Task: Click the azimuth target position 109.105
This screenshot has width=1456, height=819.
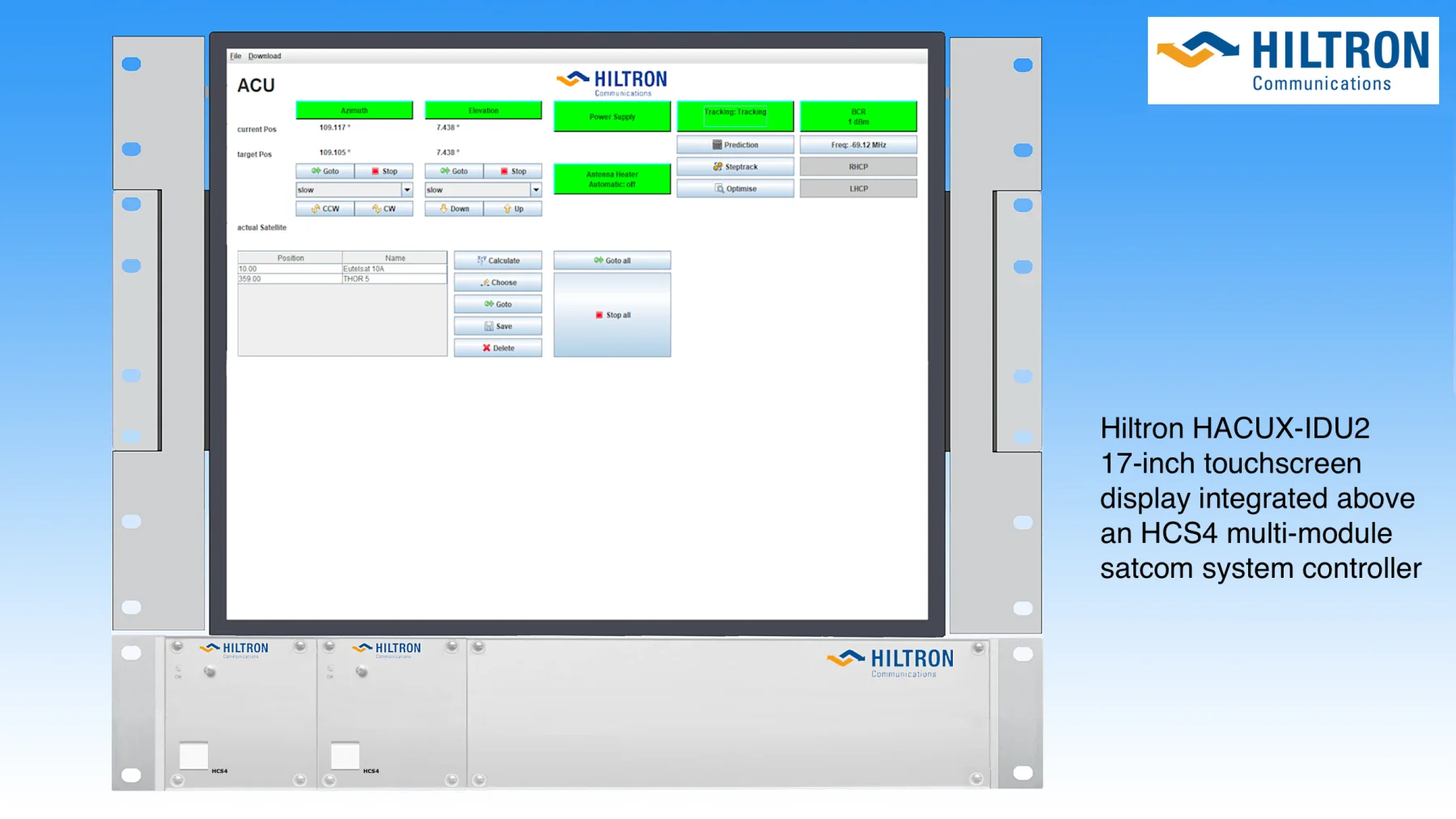Action: tap(334, 152)
